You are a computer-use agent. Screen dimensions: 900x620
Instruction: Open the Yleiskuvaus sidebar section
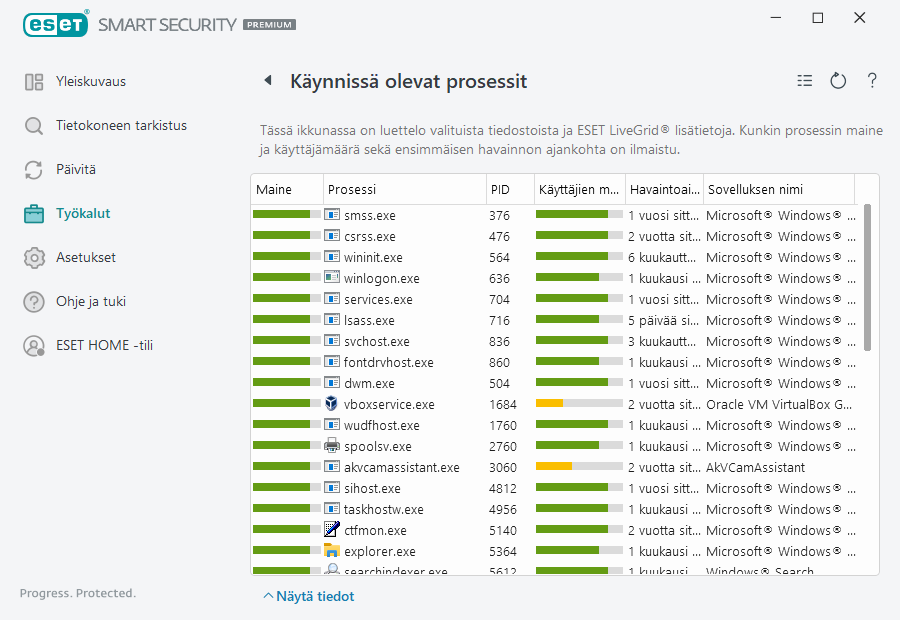(90, 82)
